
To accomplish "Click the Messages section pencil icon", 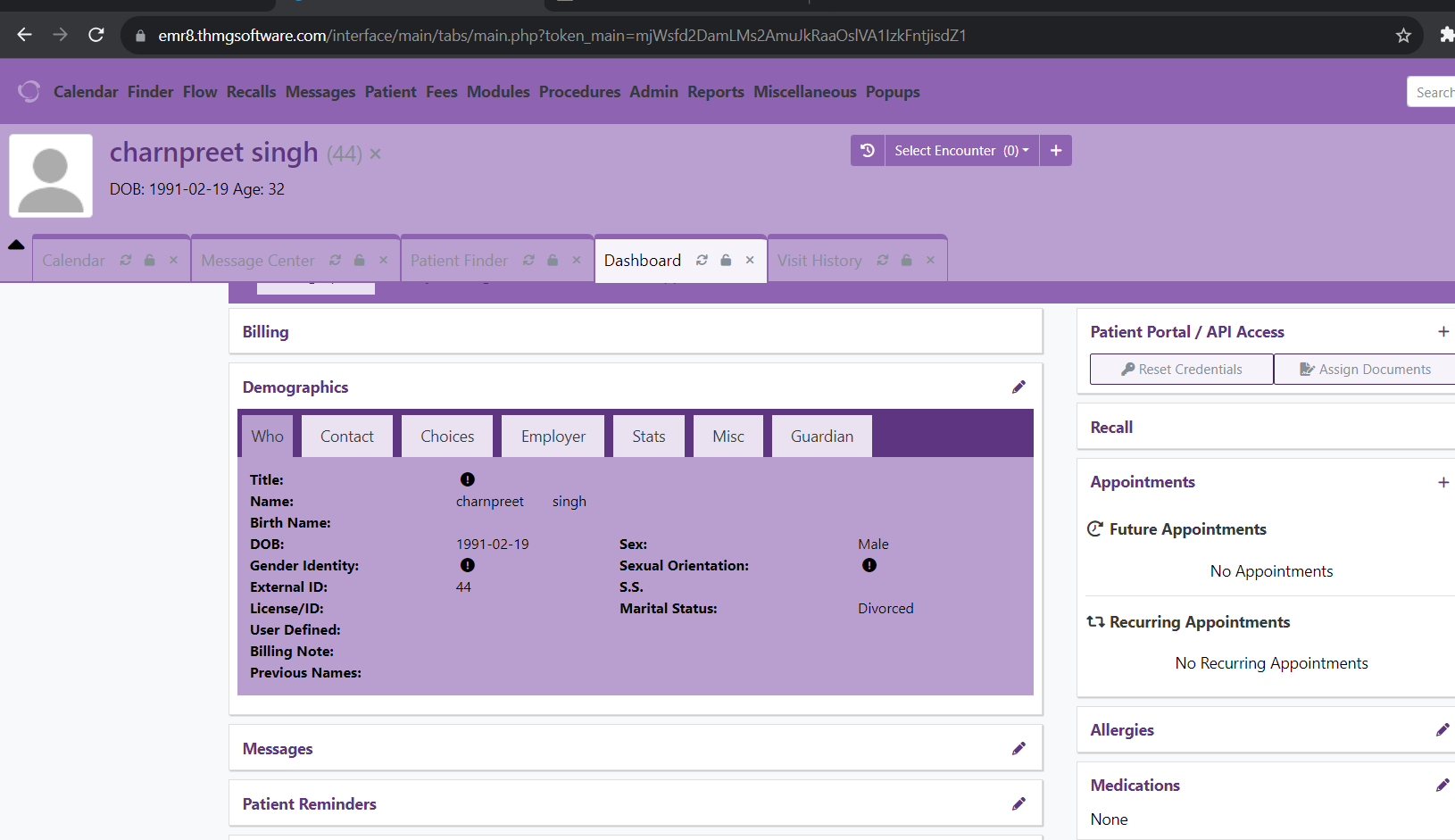I will click(1018, 748).
